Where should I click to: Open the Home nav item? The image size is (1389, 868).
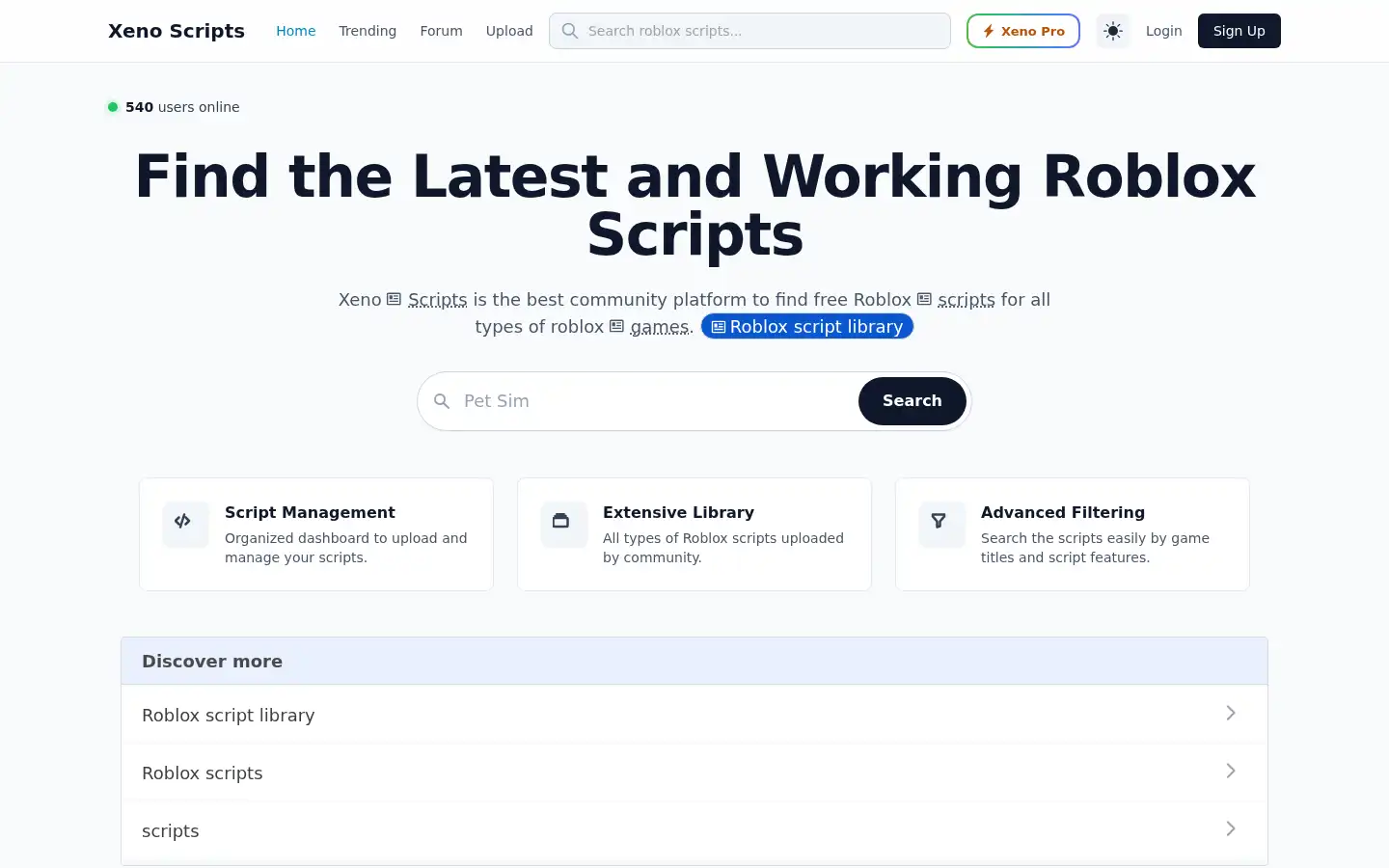(x=296, y=31)
